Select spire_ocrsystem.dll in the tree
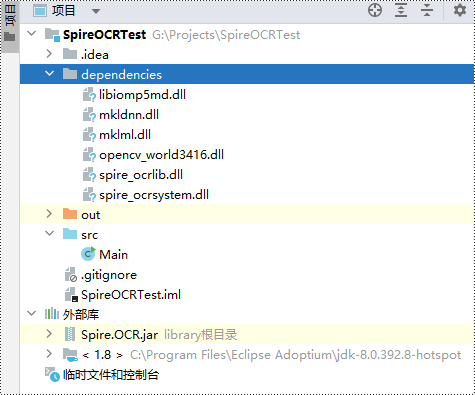 tap(154, 195)
